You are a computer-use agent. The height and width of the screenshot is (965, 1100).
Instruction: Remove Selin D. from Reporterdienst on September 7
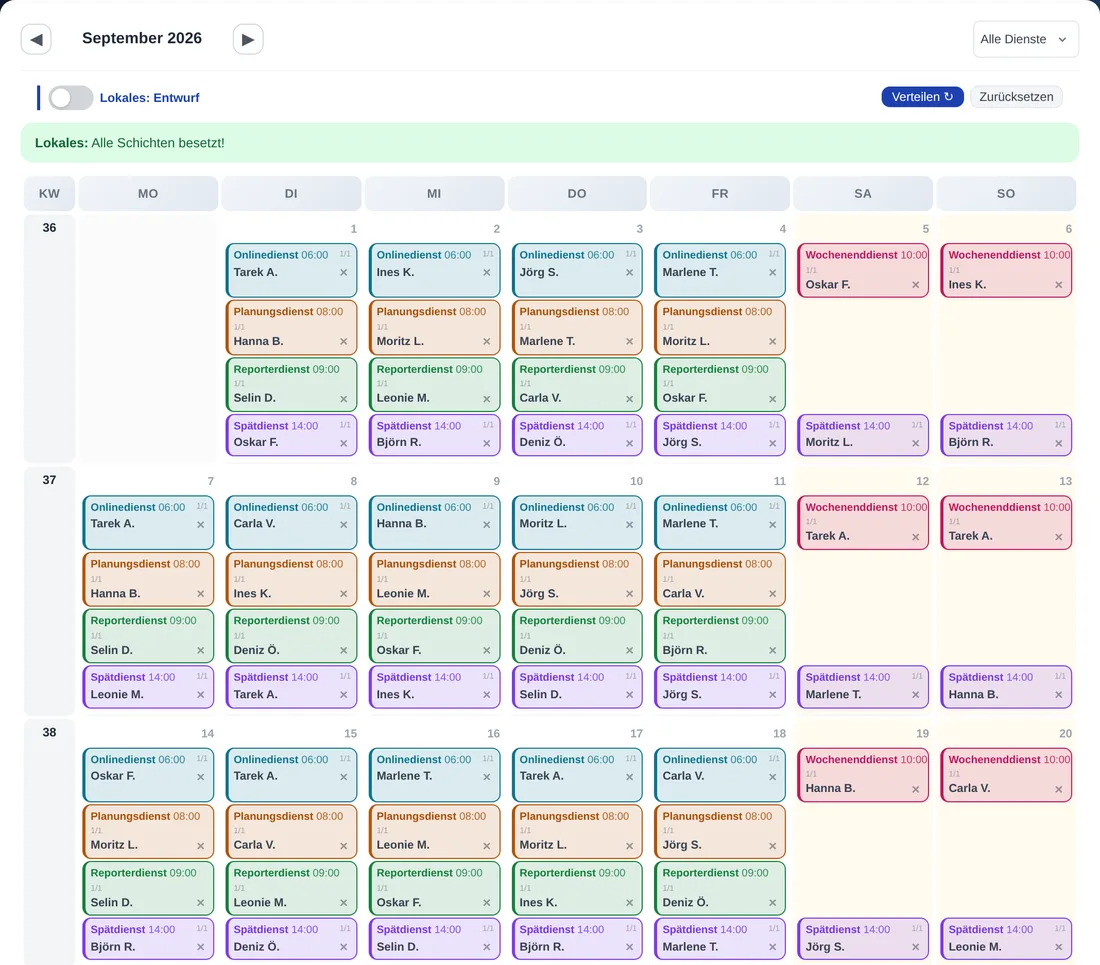201,650
